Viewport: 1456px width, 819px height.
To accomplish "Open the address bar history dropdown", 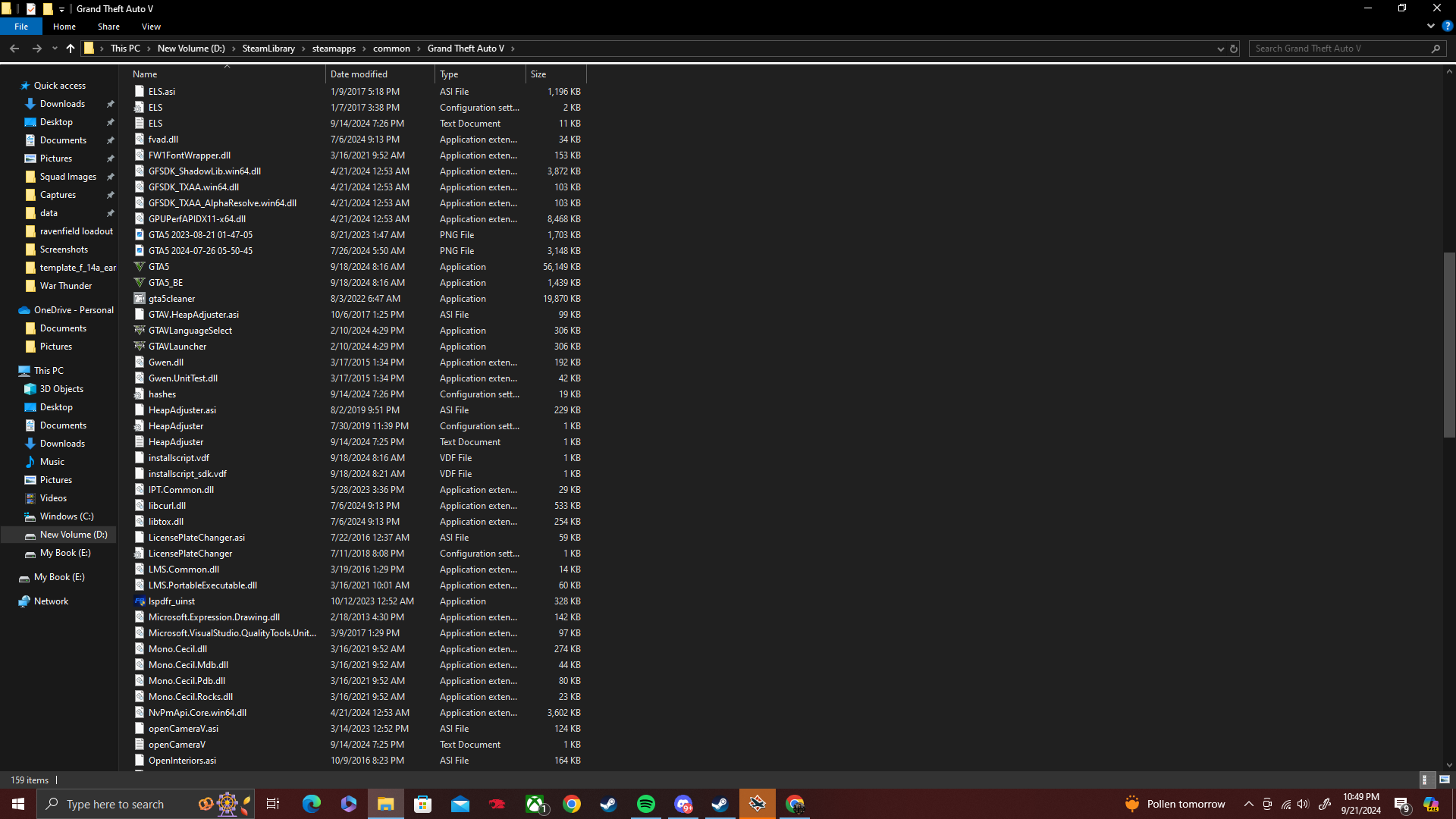I will pyautogui.click(x=1220, y=49).
